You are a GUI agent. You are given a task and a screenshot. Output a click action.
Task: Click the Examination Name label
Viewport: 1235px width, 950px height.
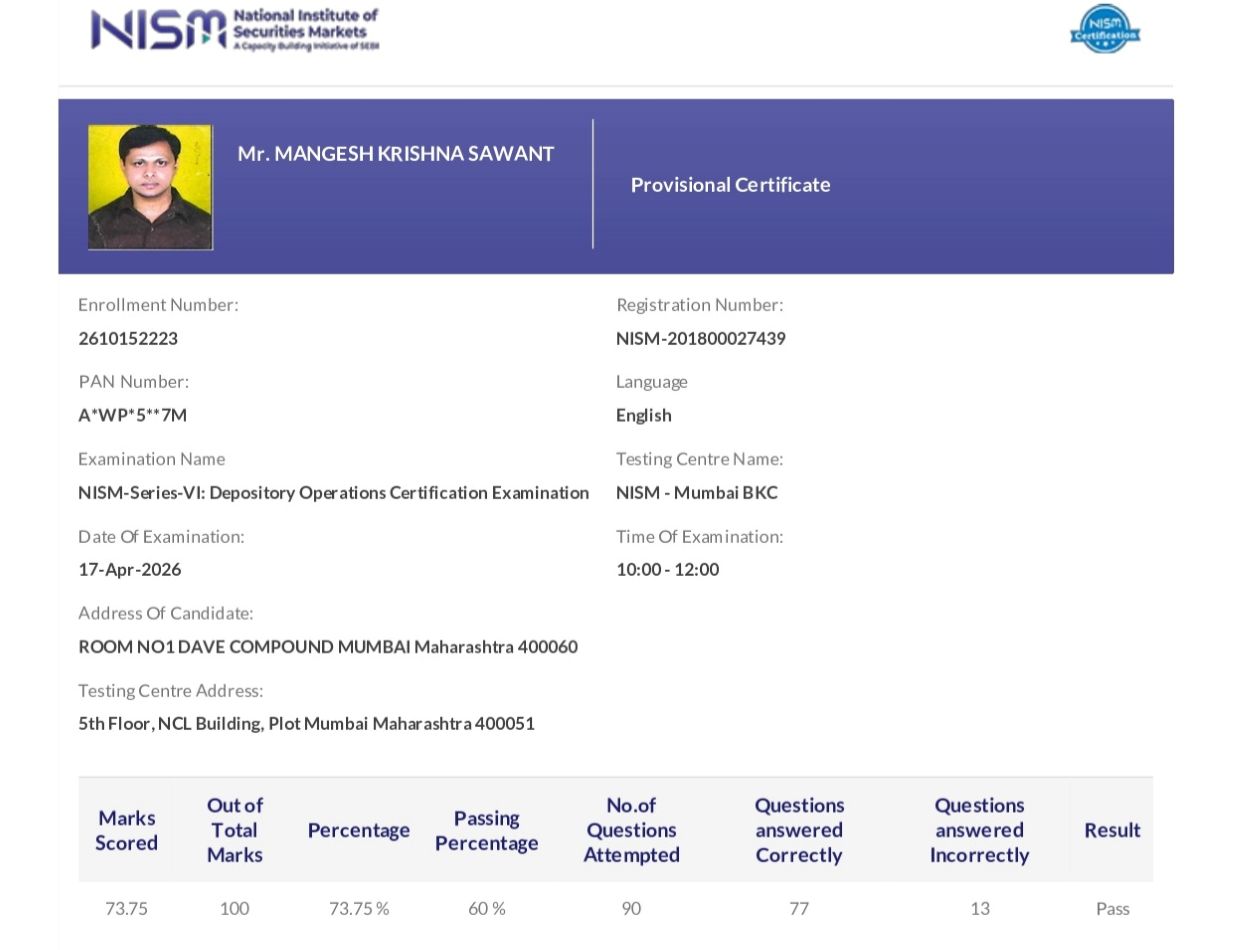(x=152, y=458)
